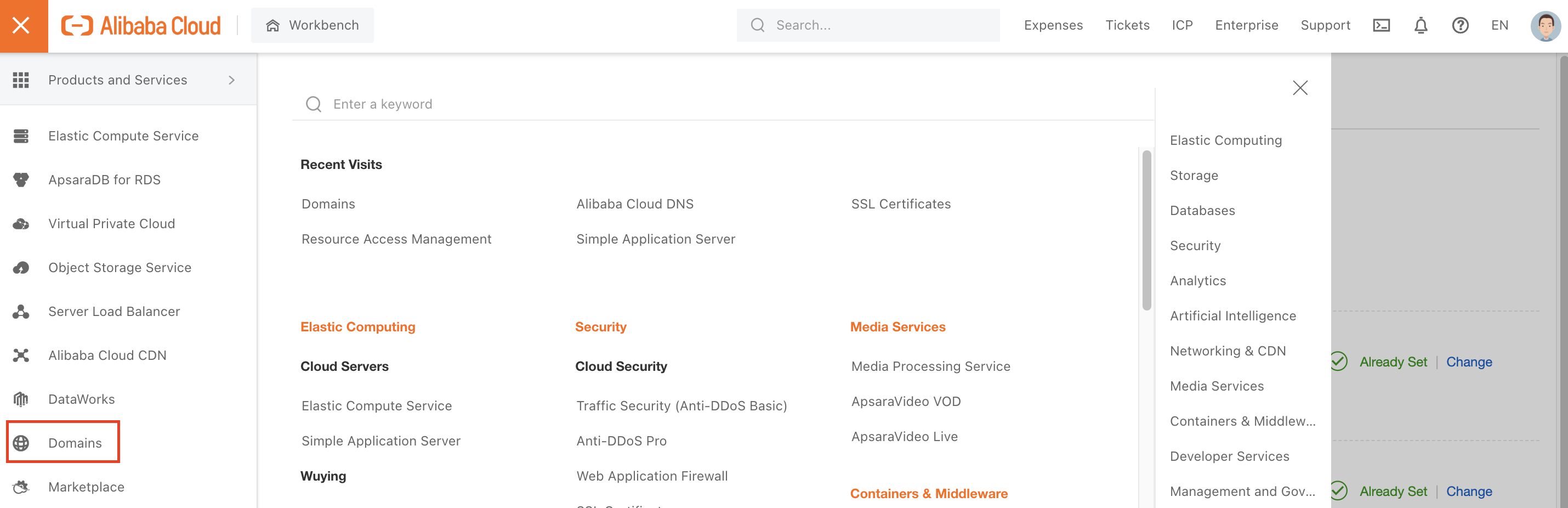Viewport: 1568px width, 508px height.
Task: Close the products panel with the X
Action: 1300,88
